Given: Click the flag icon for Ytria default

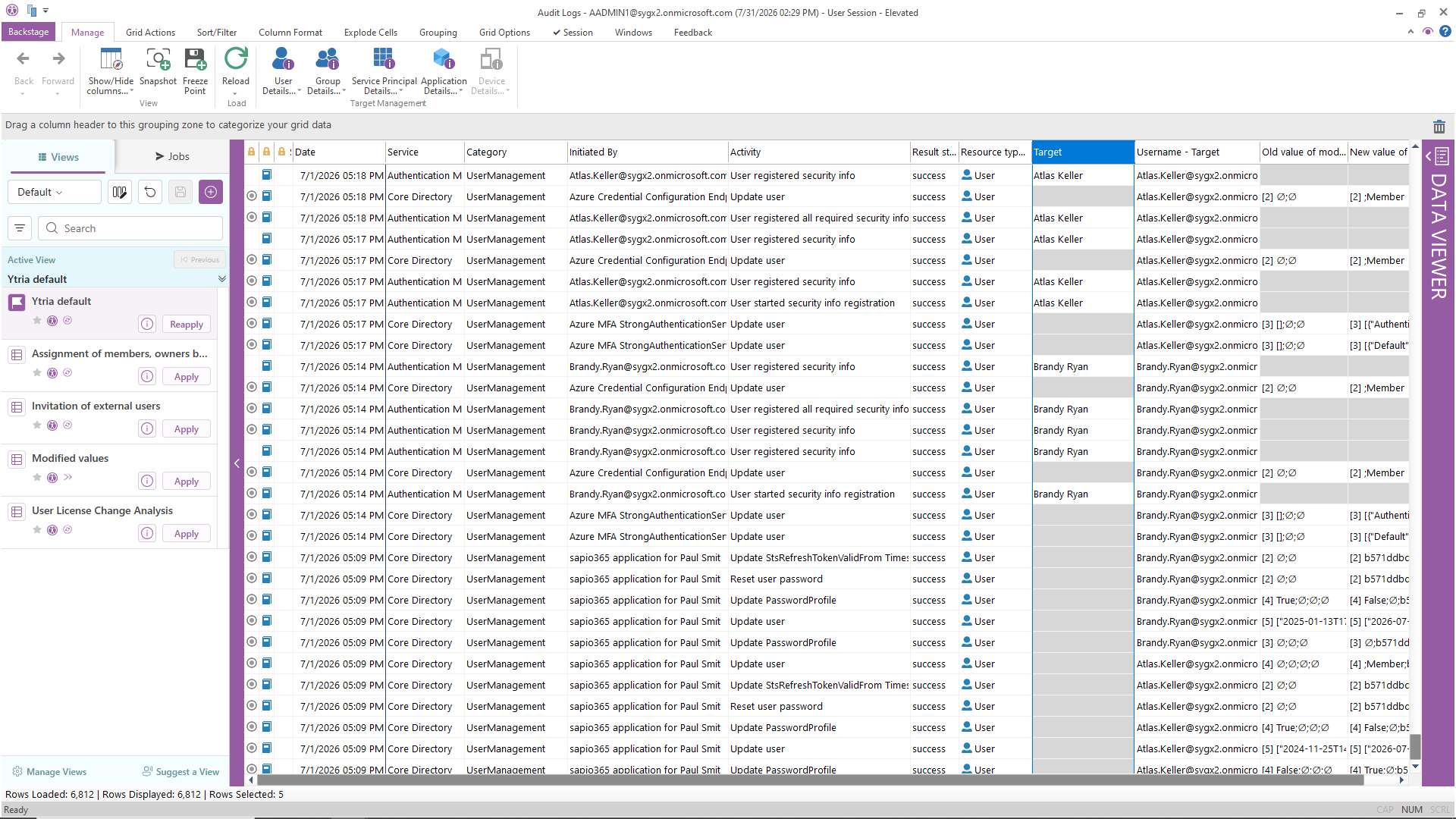Looking at the screenshot, I should coord(17,303).
